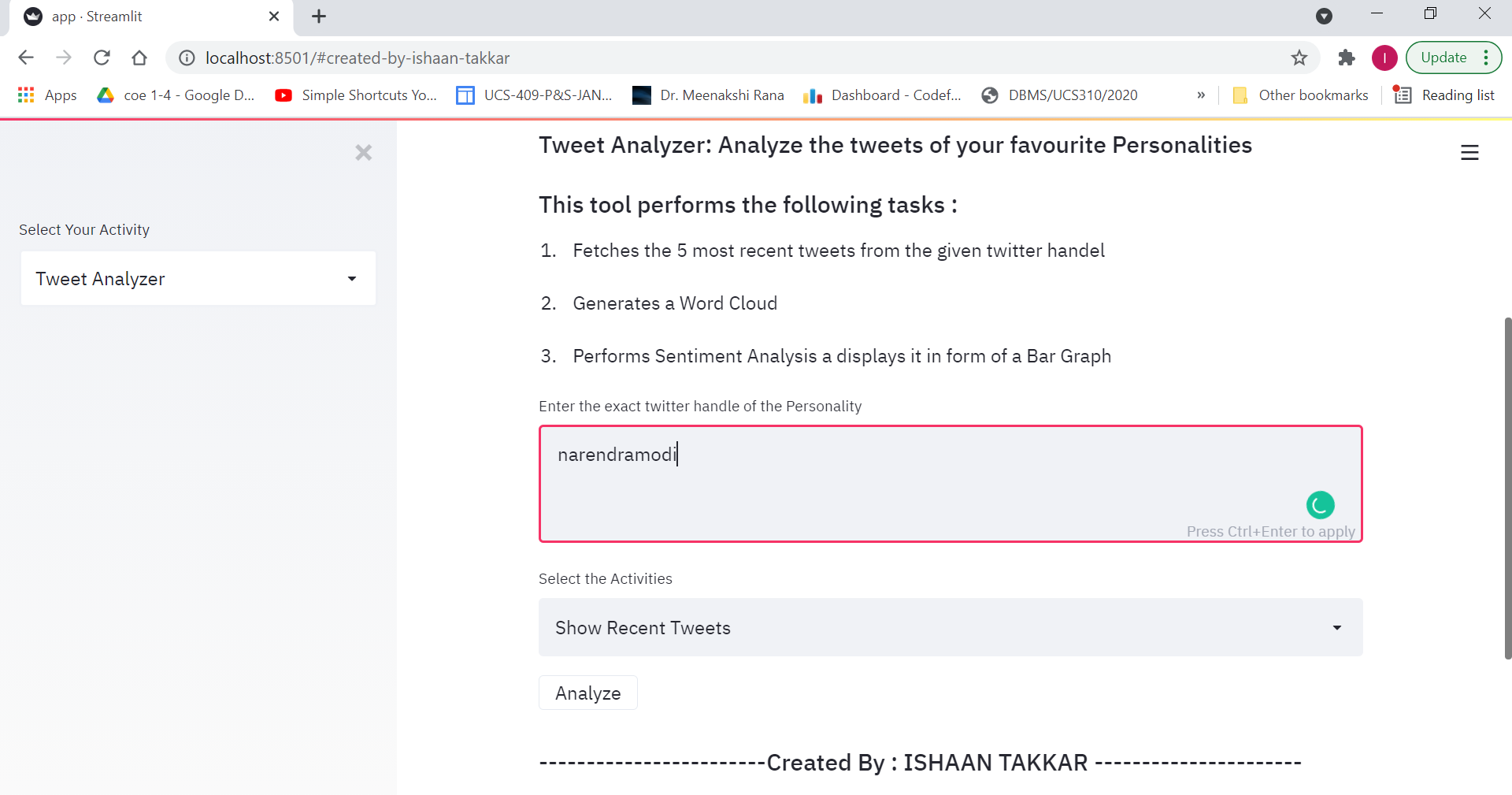Open the Select Your Activity dropdown
Screen dimensions: 1512x795
tap(197, 278)
